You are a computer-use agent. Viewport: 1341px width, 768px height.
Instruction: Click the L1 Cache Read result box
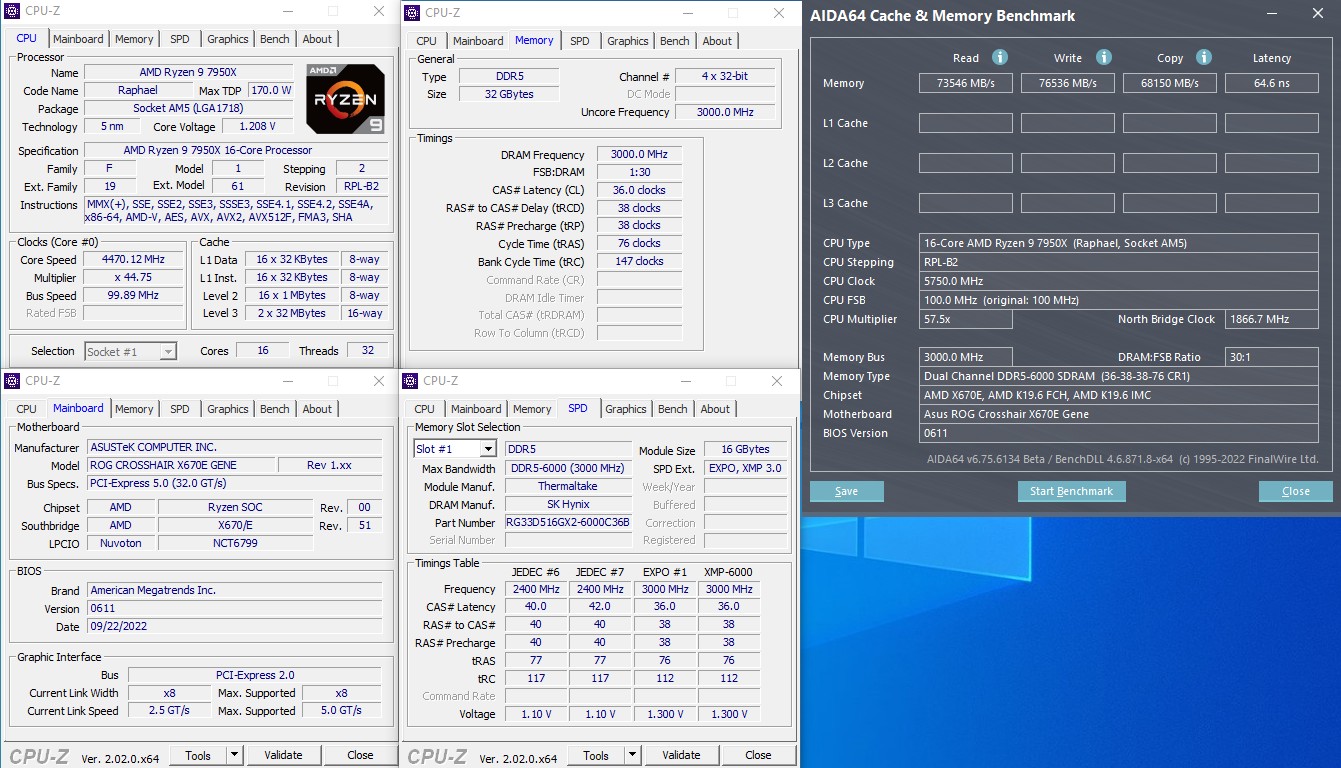pyautogui.click(x=966, y=123)
